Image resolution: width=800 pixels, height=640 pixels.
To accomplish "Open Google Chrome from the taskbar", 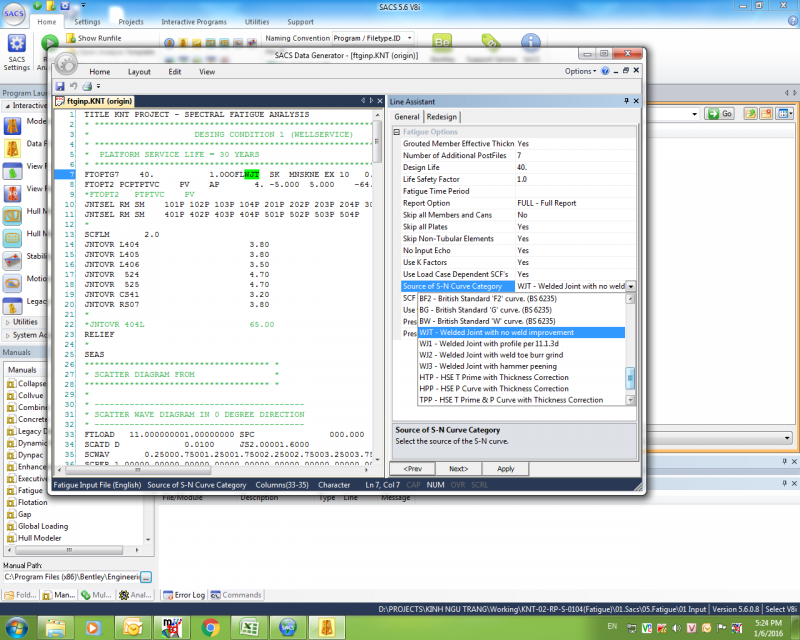I will (x=210, y=627).
